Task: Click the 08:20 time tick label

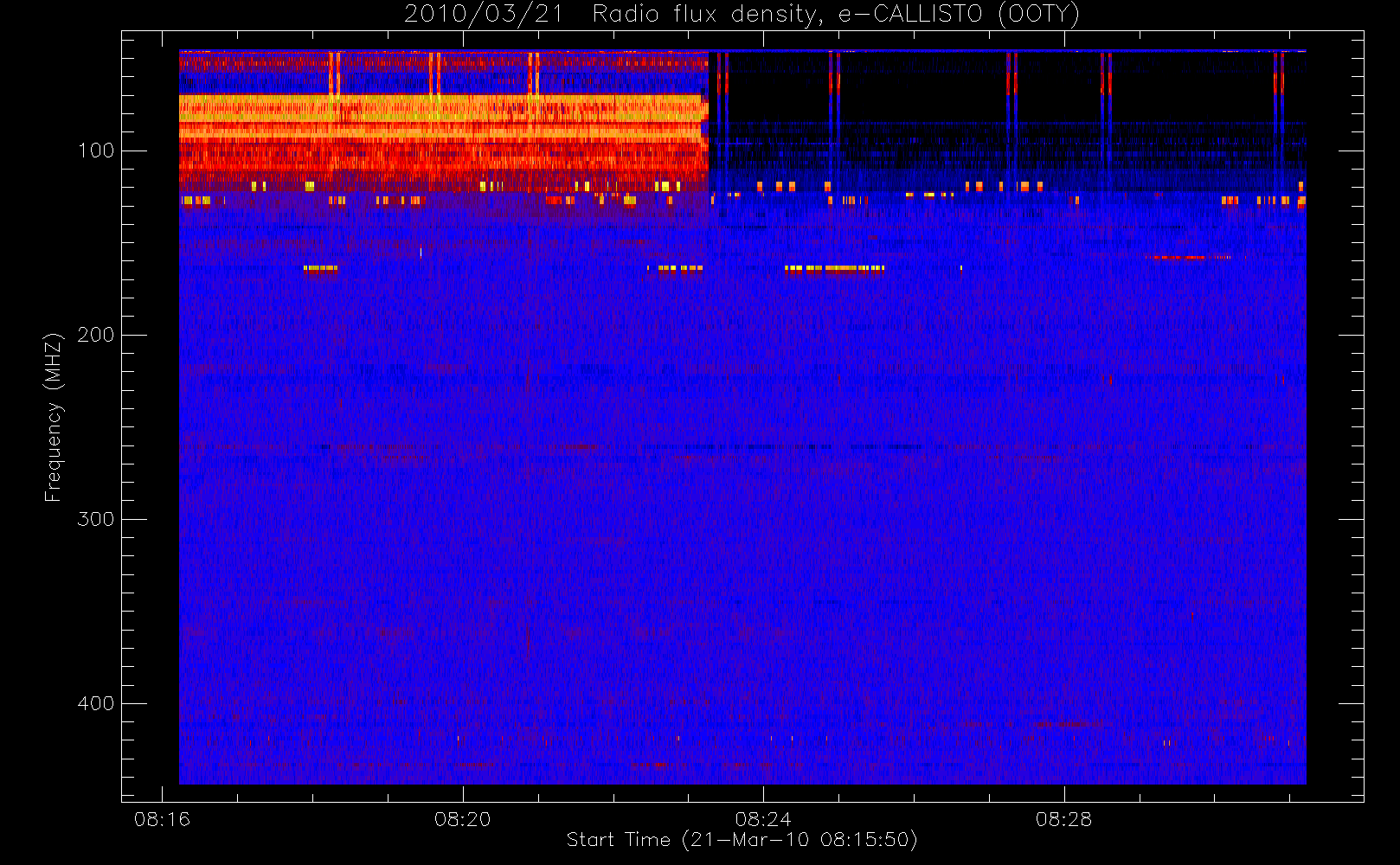Action: (x=463, y=818)
